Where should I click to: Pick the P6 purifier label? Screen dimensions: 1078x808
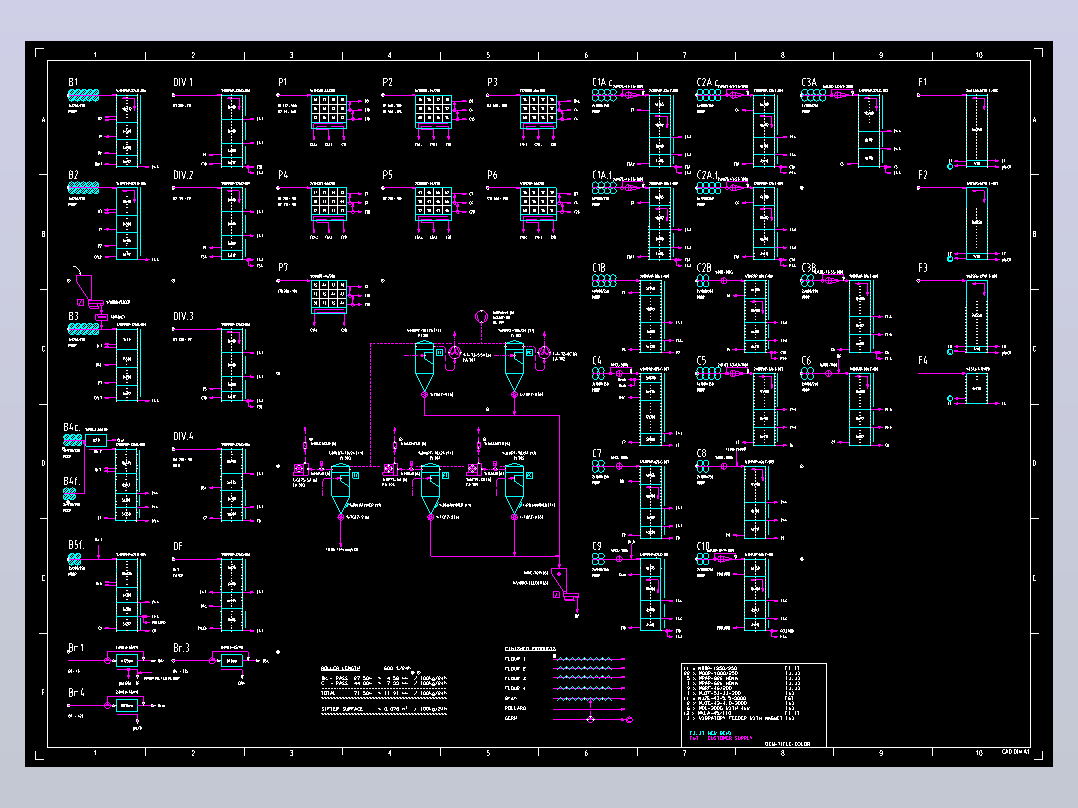click(492, 175)
